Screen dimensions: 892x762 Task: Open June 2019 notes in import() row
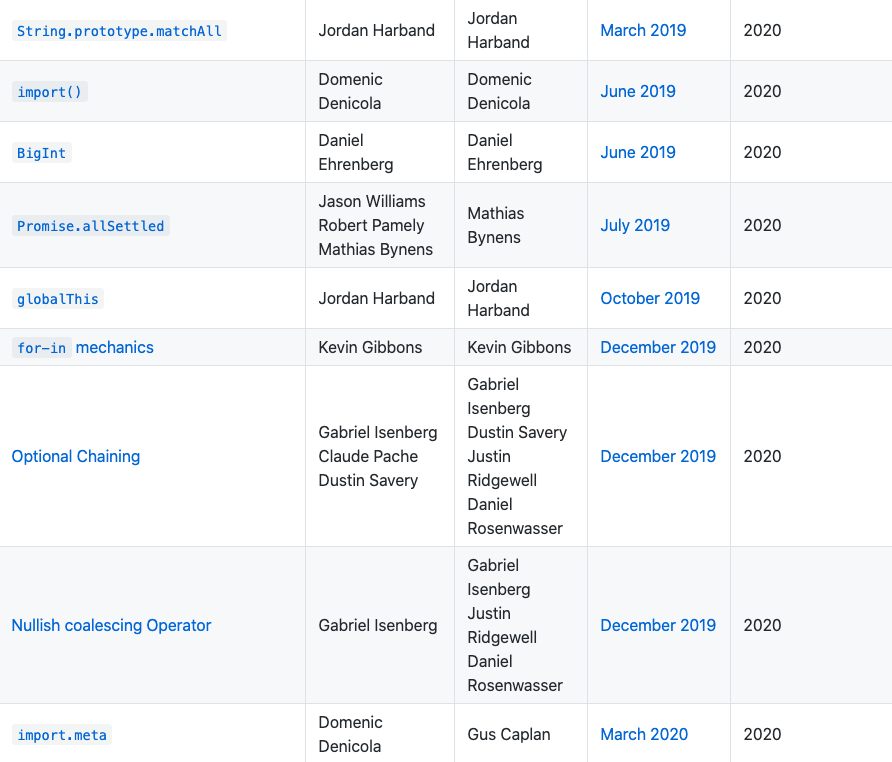638,91
